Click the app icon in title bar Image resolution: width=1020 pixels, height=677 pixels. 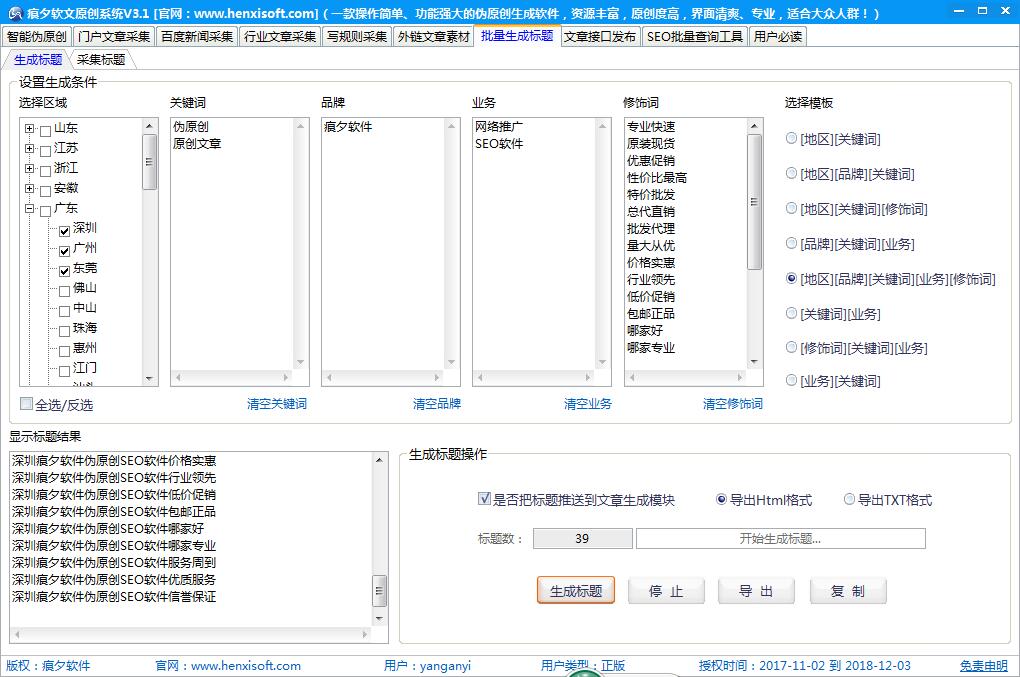point(14,12)
